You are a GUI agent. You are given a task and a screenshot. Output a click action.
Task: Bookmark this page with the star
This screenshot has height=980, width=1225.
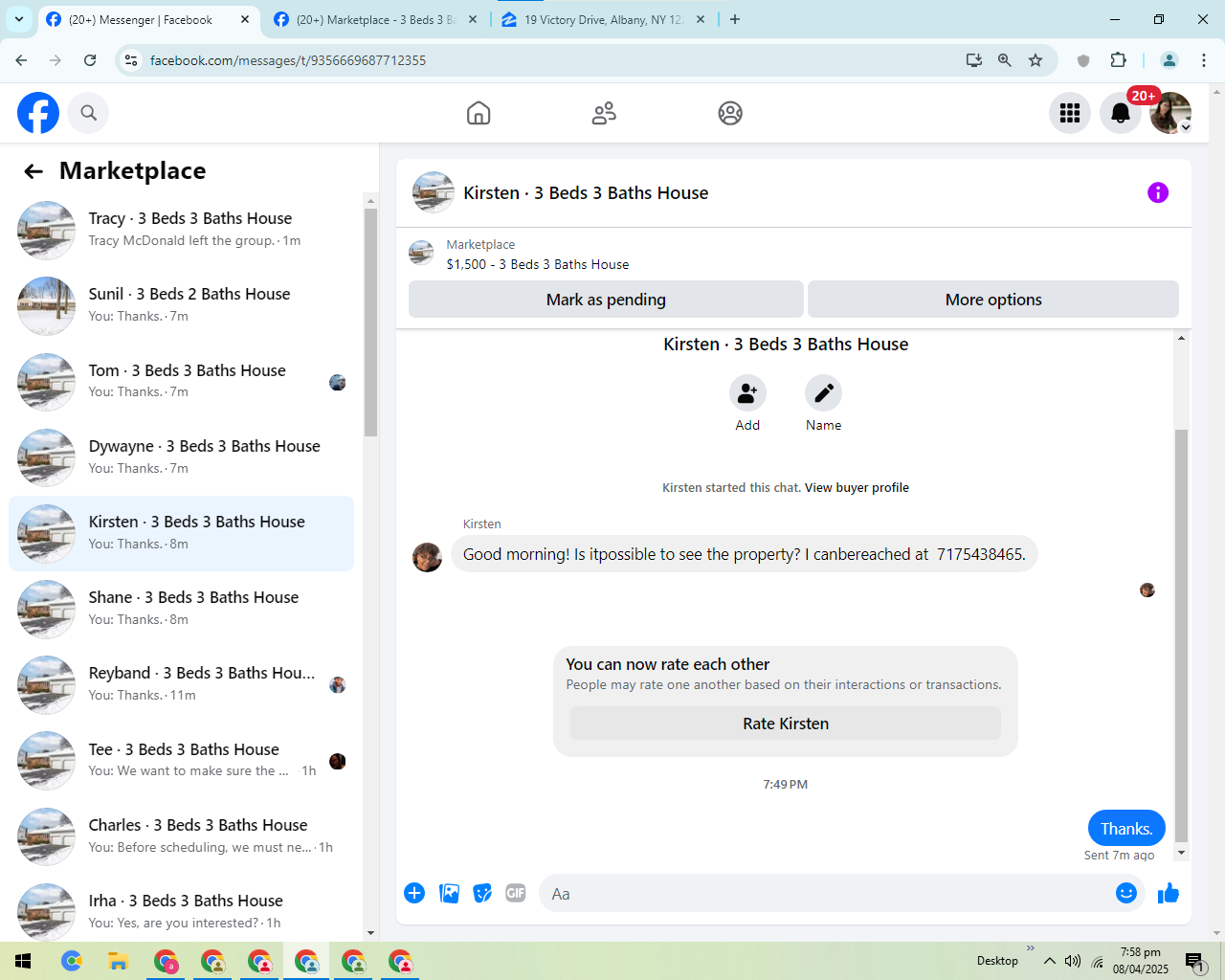click(1036, 60)
